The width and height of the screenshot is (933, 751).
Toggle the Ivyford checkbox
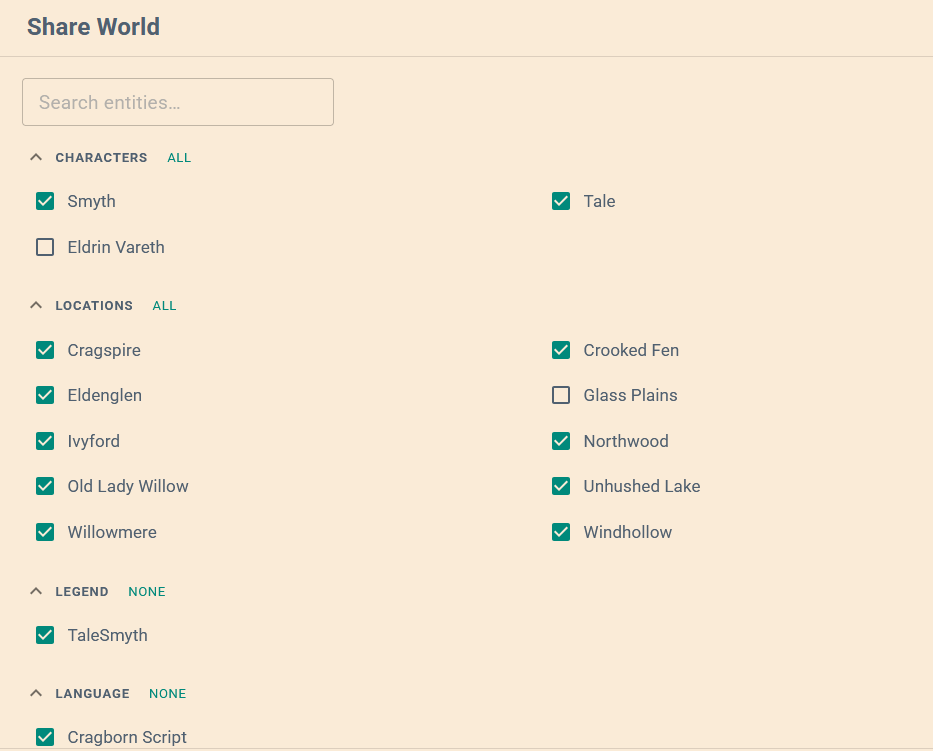[x=45, y=441]
